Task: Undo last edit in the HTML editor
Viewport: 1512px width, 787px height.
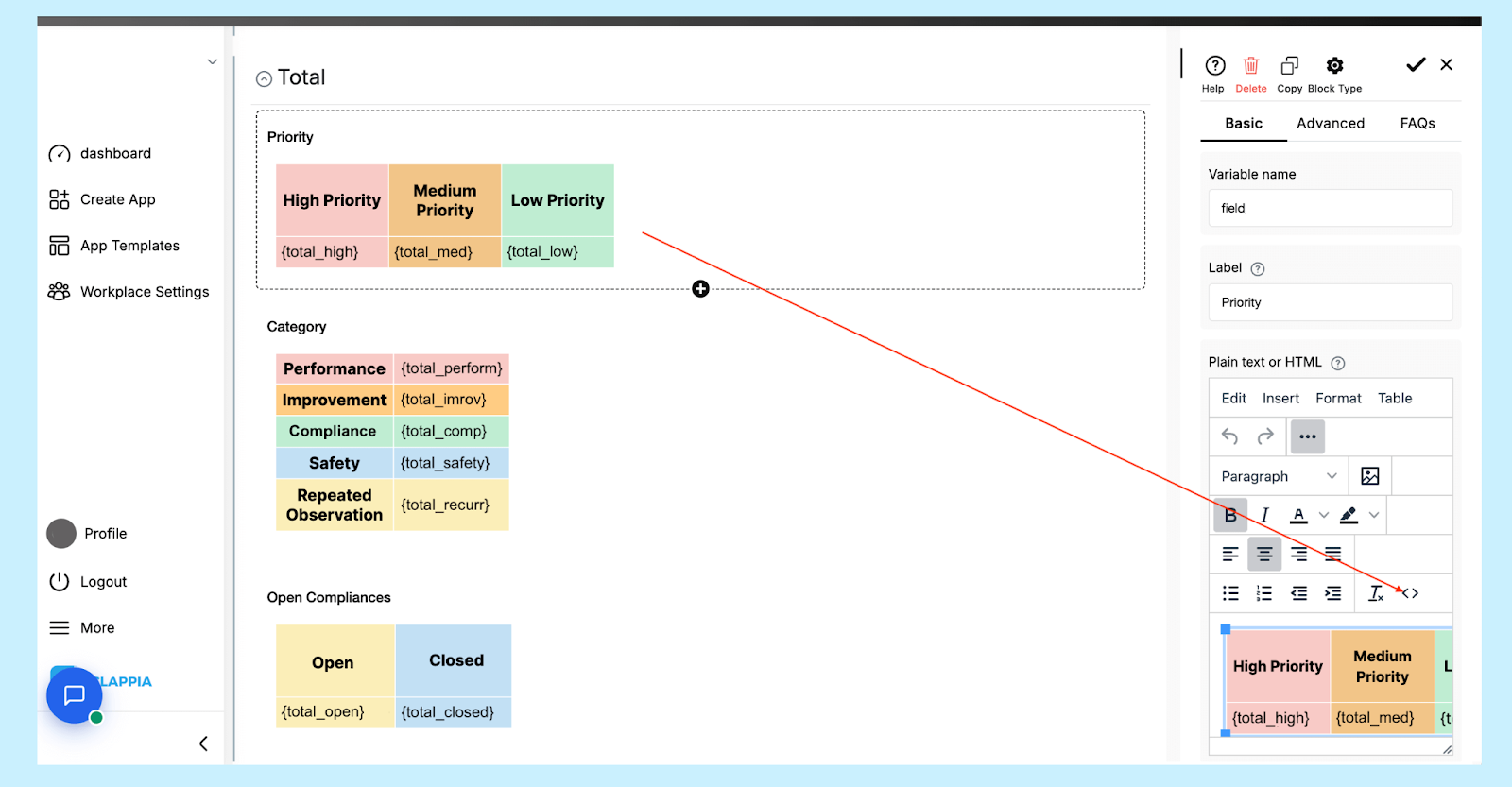Action: (1229, 436)
